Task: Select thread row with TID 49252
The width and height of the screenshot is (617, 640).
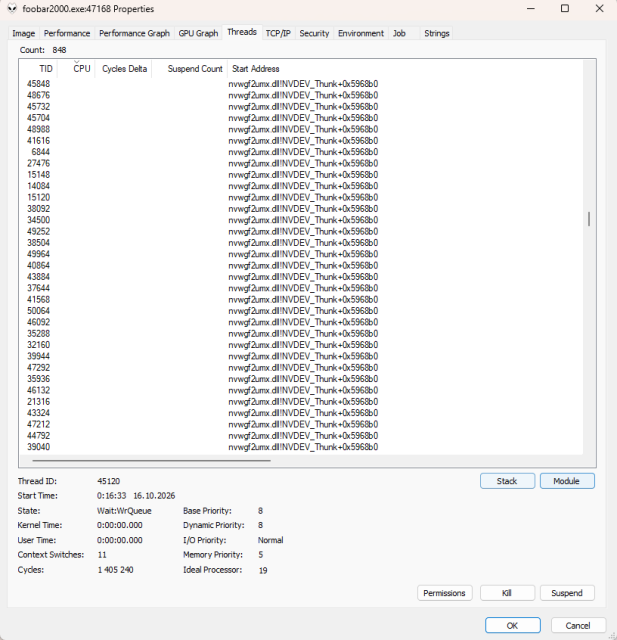Action: [301, 231]
